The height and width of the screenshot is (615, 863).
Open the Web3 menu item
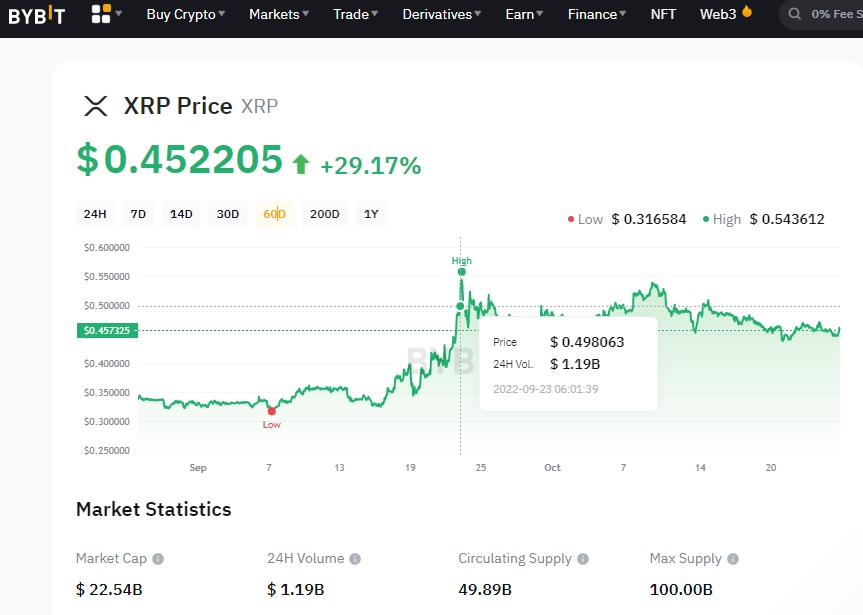[x=718, y=14]
